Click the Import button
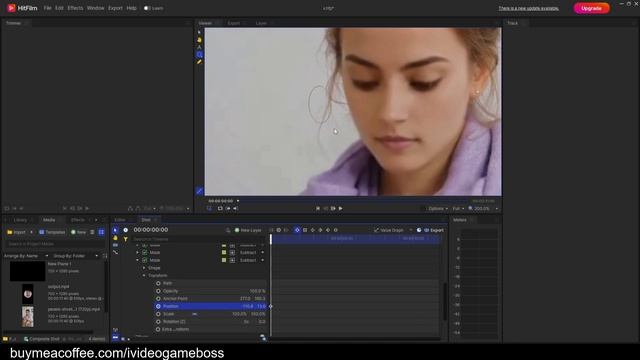 point(16,232)
